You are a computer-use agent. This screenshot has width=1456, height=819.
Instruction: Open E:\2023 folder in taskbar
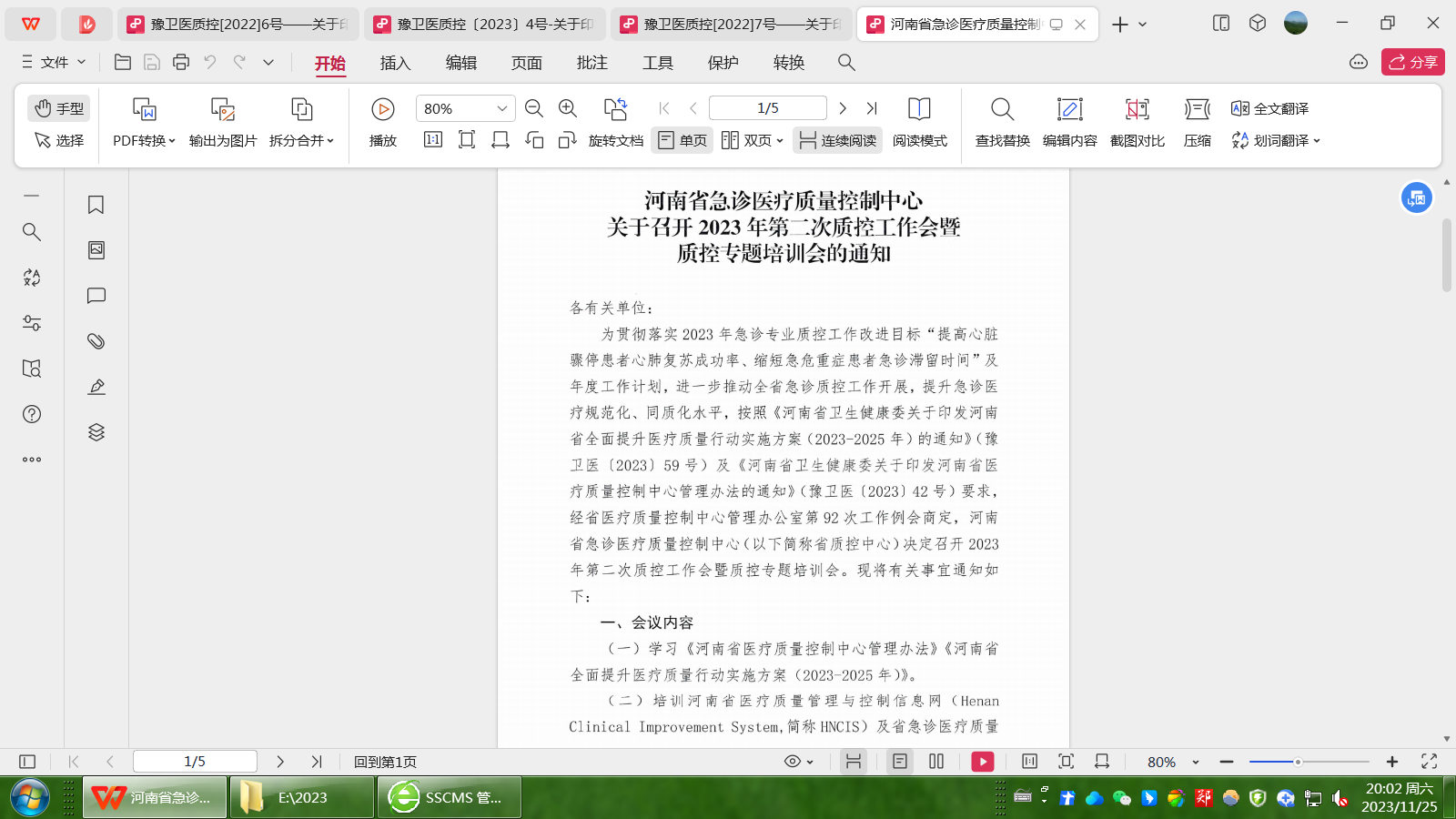click(302, 797)
